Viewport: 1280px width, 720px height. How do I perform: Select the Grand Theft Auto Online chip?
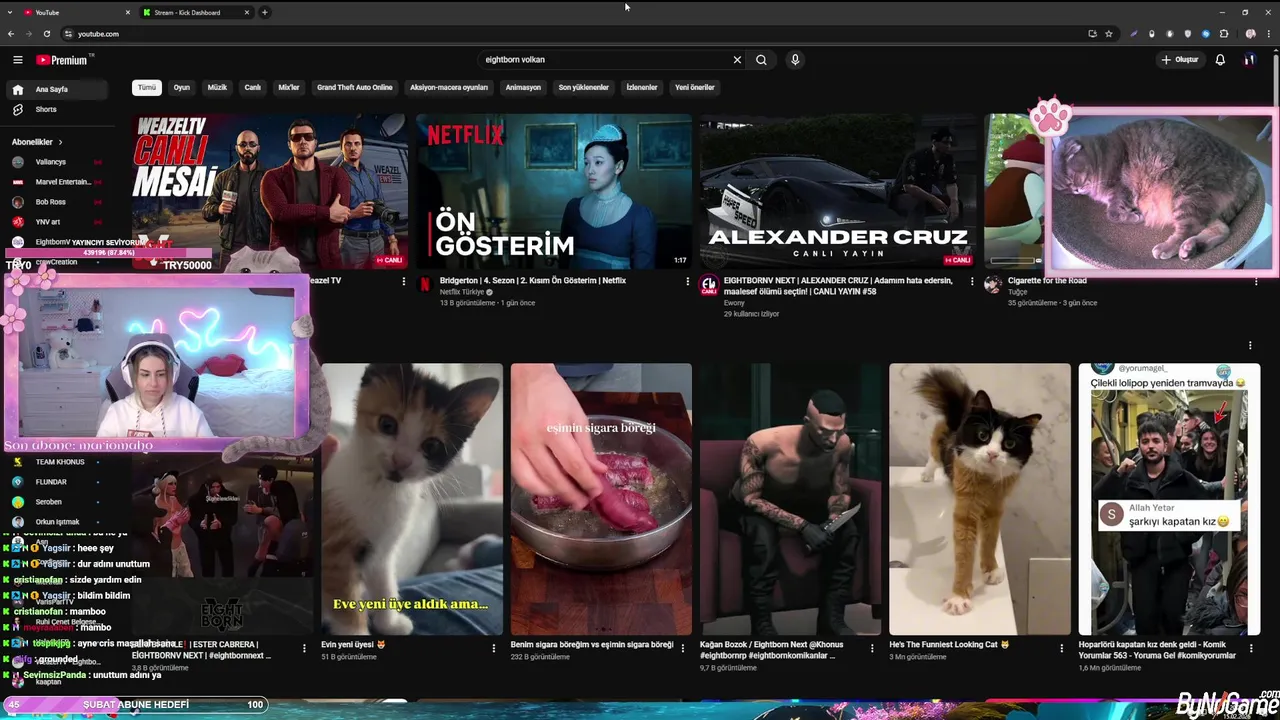(355, 87)
